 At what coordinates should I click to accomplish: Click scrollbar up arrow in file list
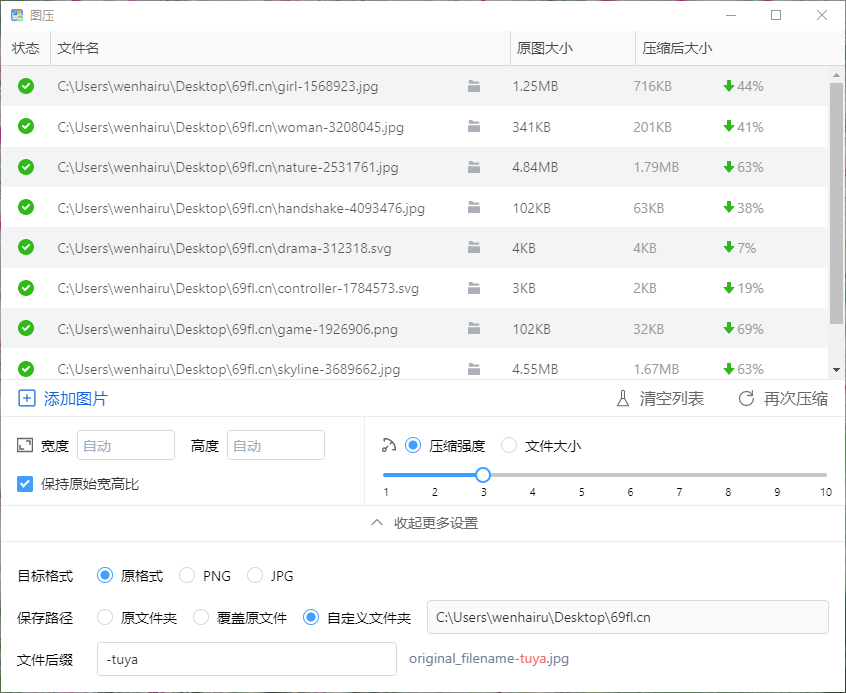pyautogui.click(x=836, y=75)
